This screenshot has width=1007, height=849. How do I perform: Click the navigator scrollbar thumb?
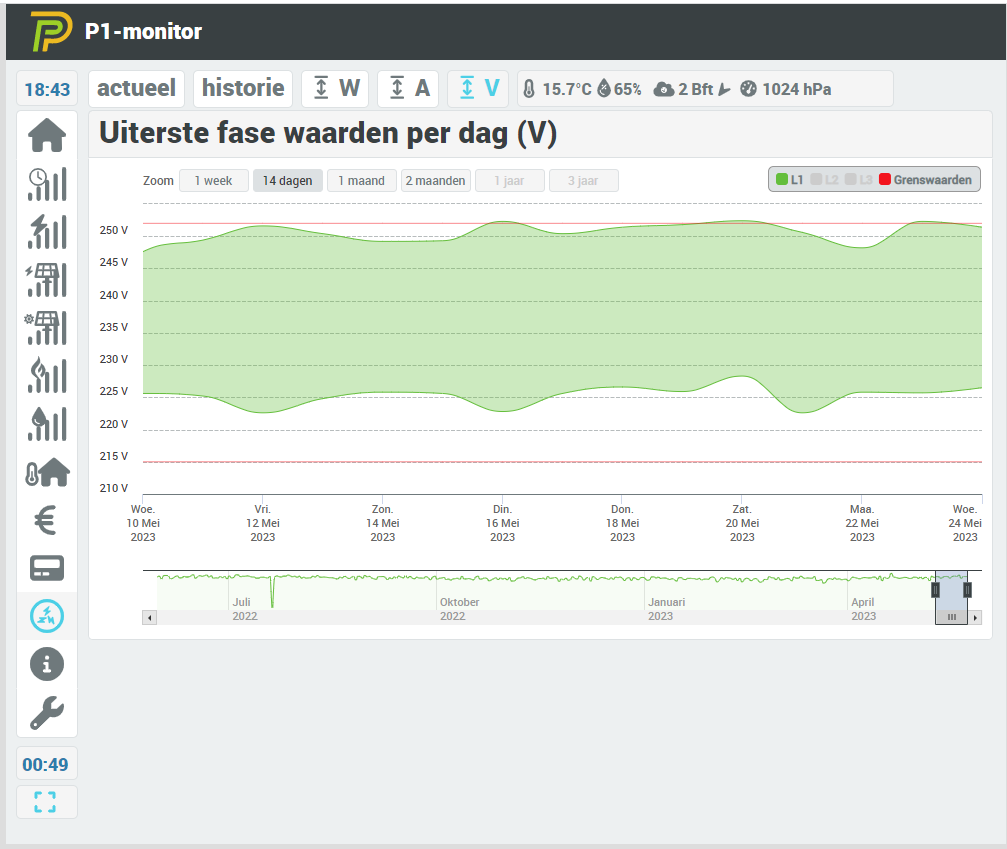coord(951,618)
